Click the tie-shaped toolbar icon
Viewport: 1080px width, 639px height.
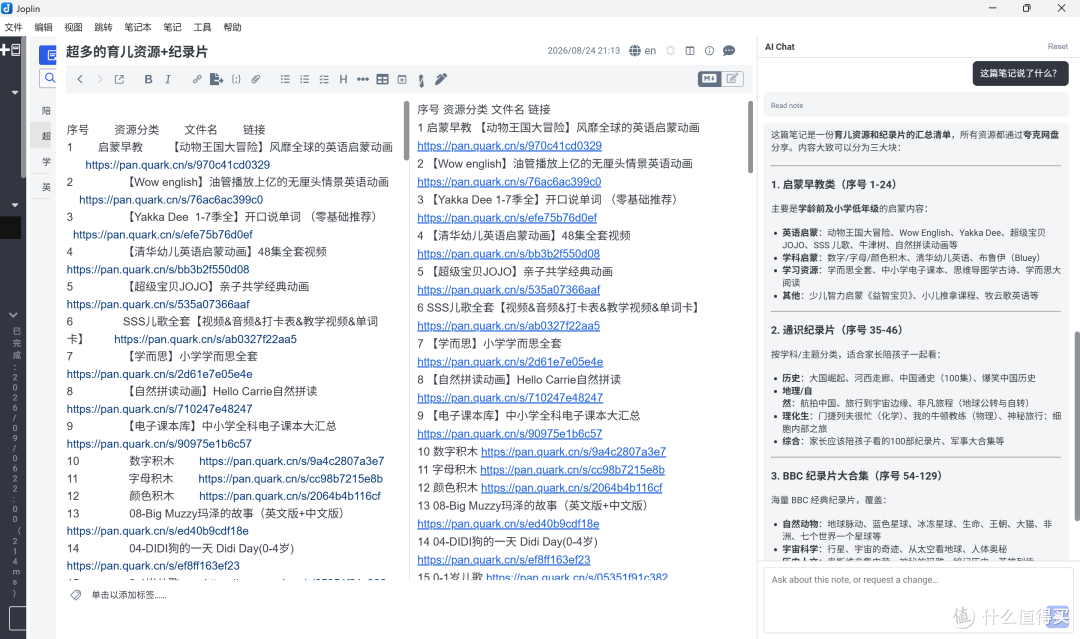(x=422, y=80)
